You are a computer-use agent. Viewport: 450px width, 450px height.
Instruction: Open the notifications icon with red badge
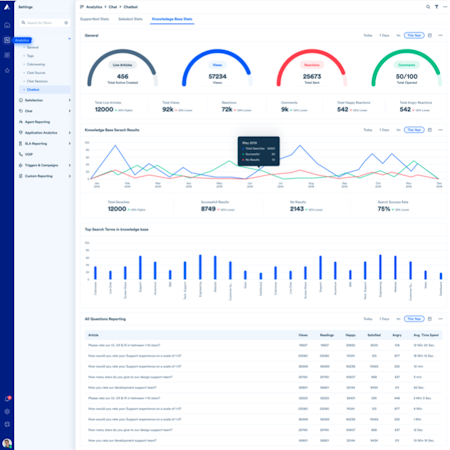(x=7, y=399)
